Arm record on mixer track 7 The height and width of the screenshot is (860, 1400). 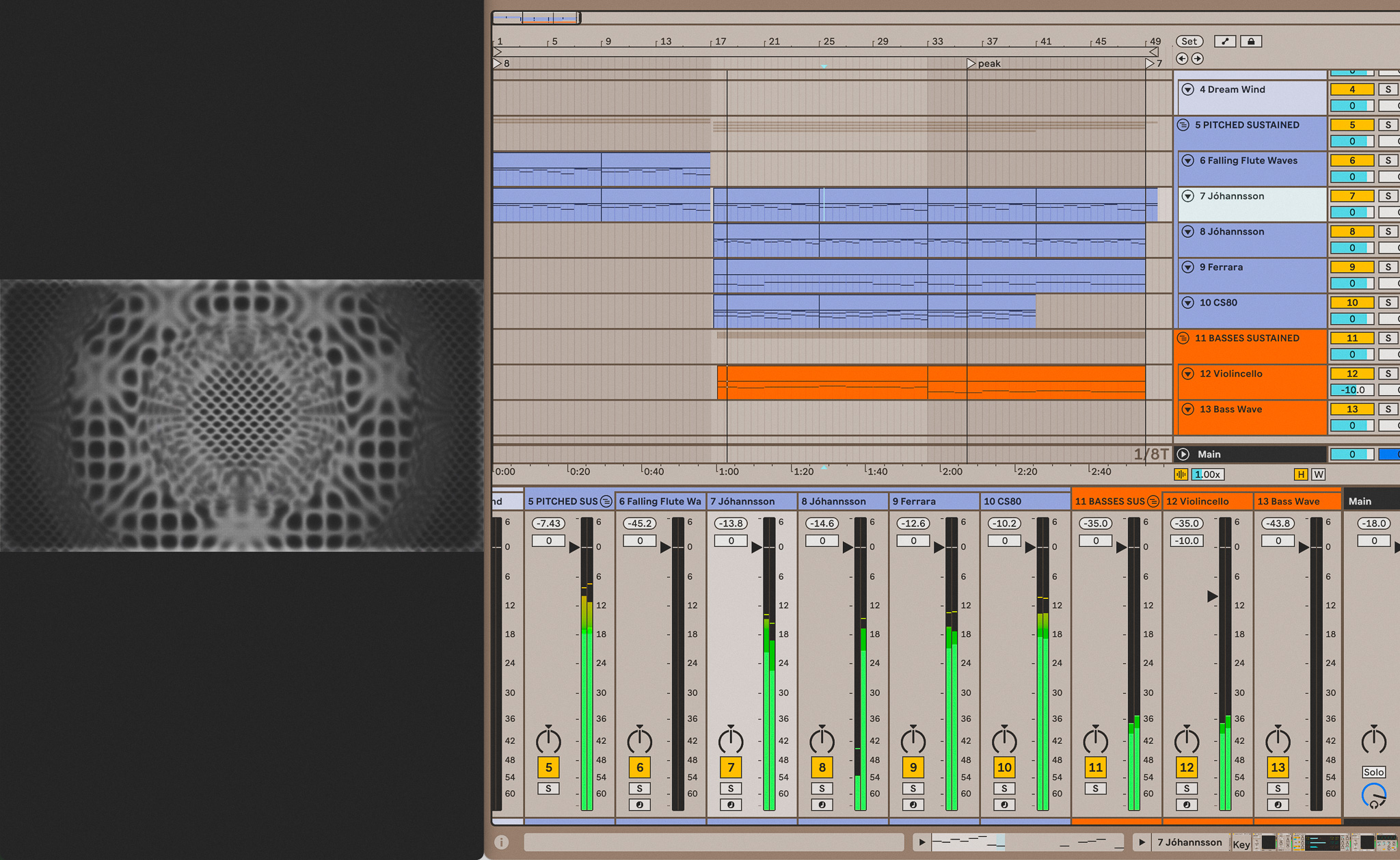(x=731, y=805)
